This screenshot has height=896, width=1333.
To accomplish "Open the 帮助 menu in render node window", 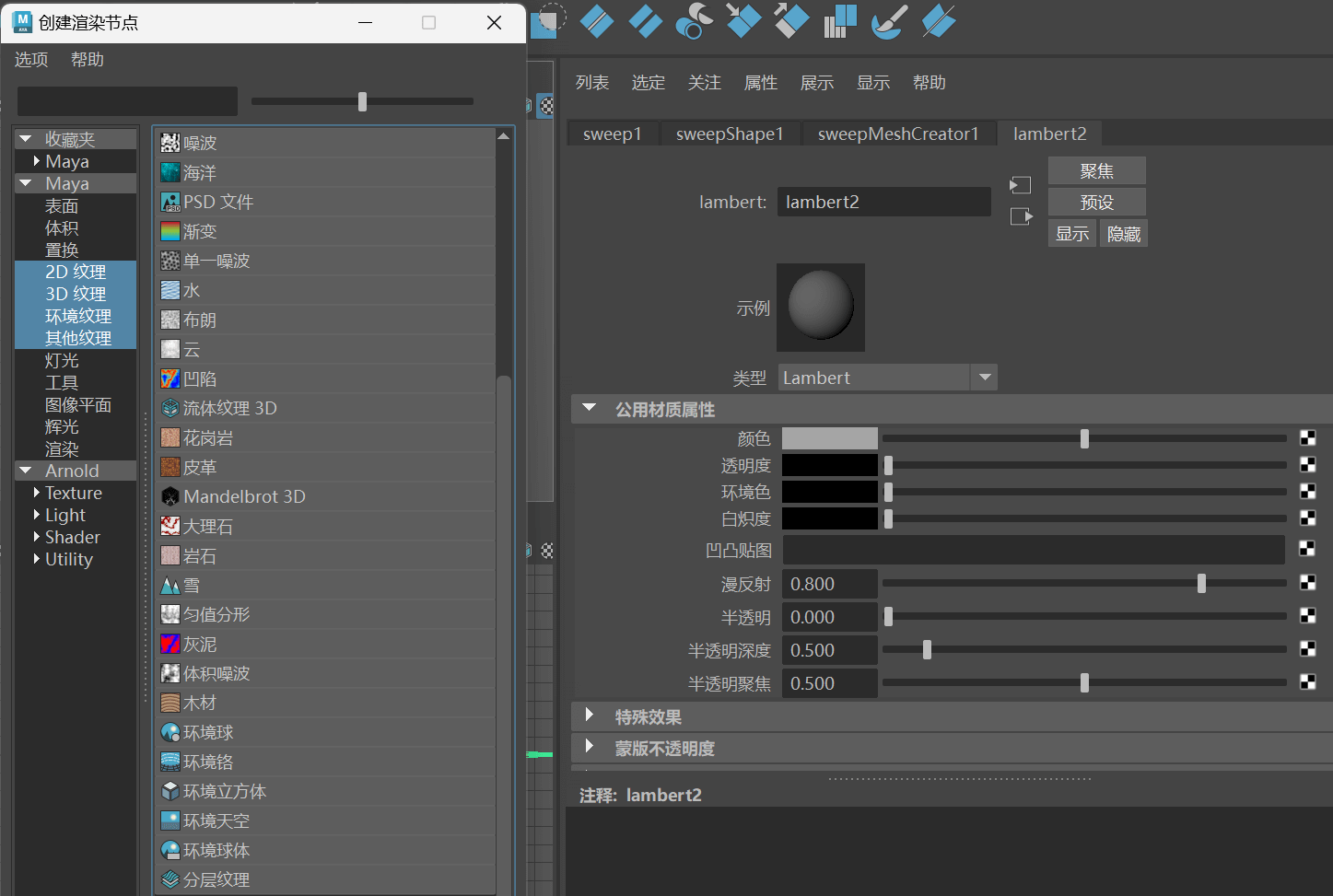I will coord(88,60).
